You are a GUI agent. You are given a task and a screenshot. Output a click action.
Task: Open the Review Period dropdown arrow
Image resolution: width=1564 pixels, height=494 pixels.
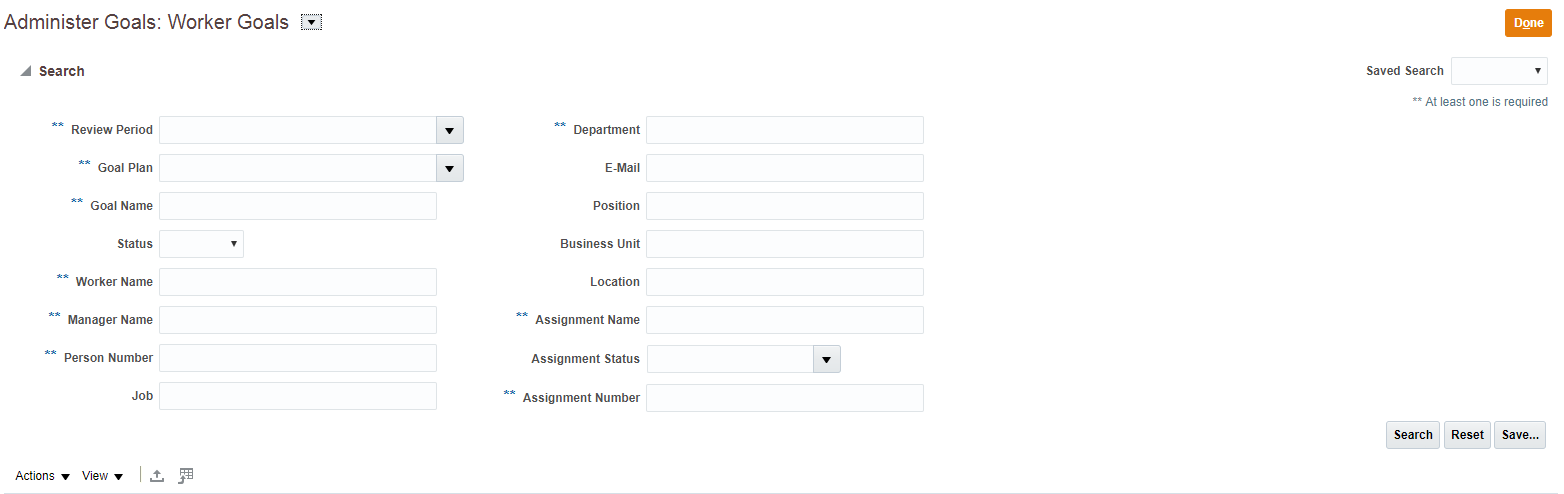tap(449, 130)
